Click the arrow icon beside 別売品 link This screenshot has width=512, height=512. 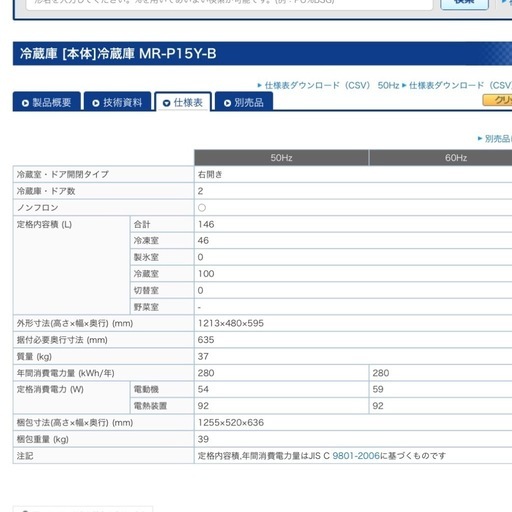[480, 138]
